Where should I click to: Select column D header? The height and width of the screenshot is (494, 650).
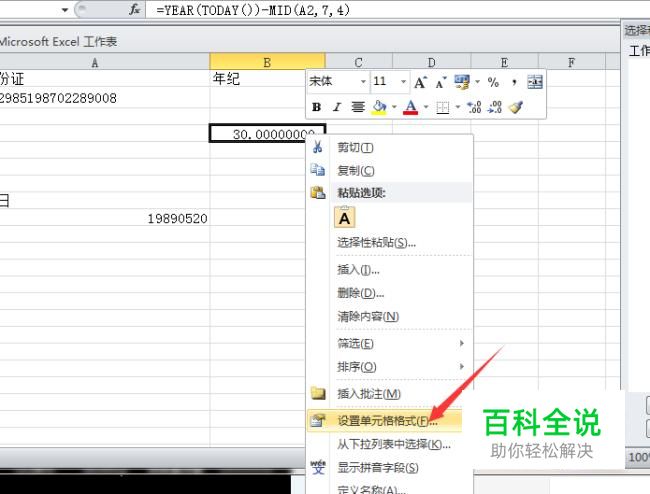pyautogui.click(x=432, y=62)
